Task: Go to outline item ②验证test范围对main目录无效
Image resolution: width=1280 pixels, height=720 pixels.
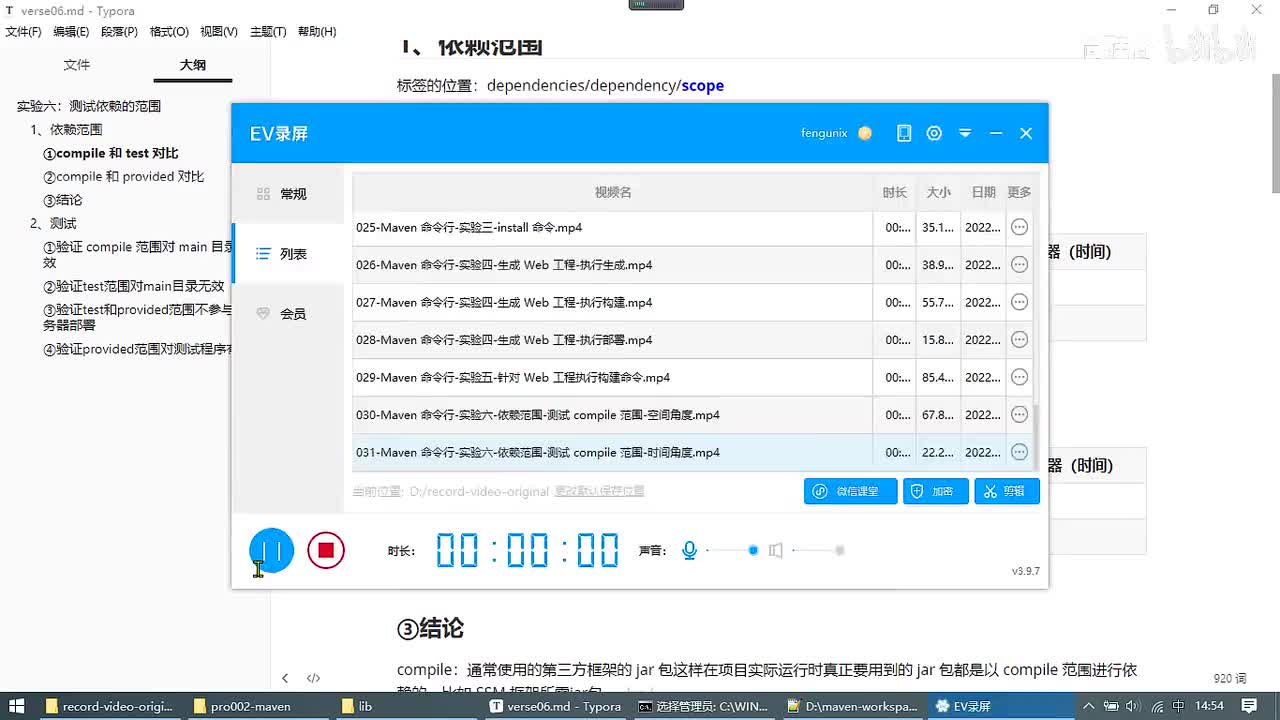Action: click(134, 286)
